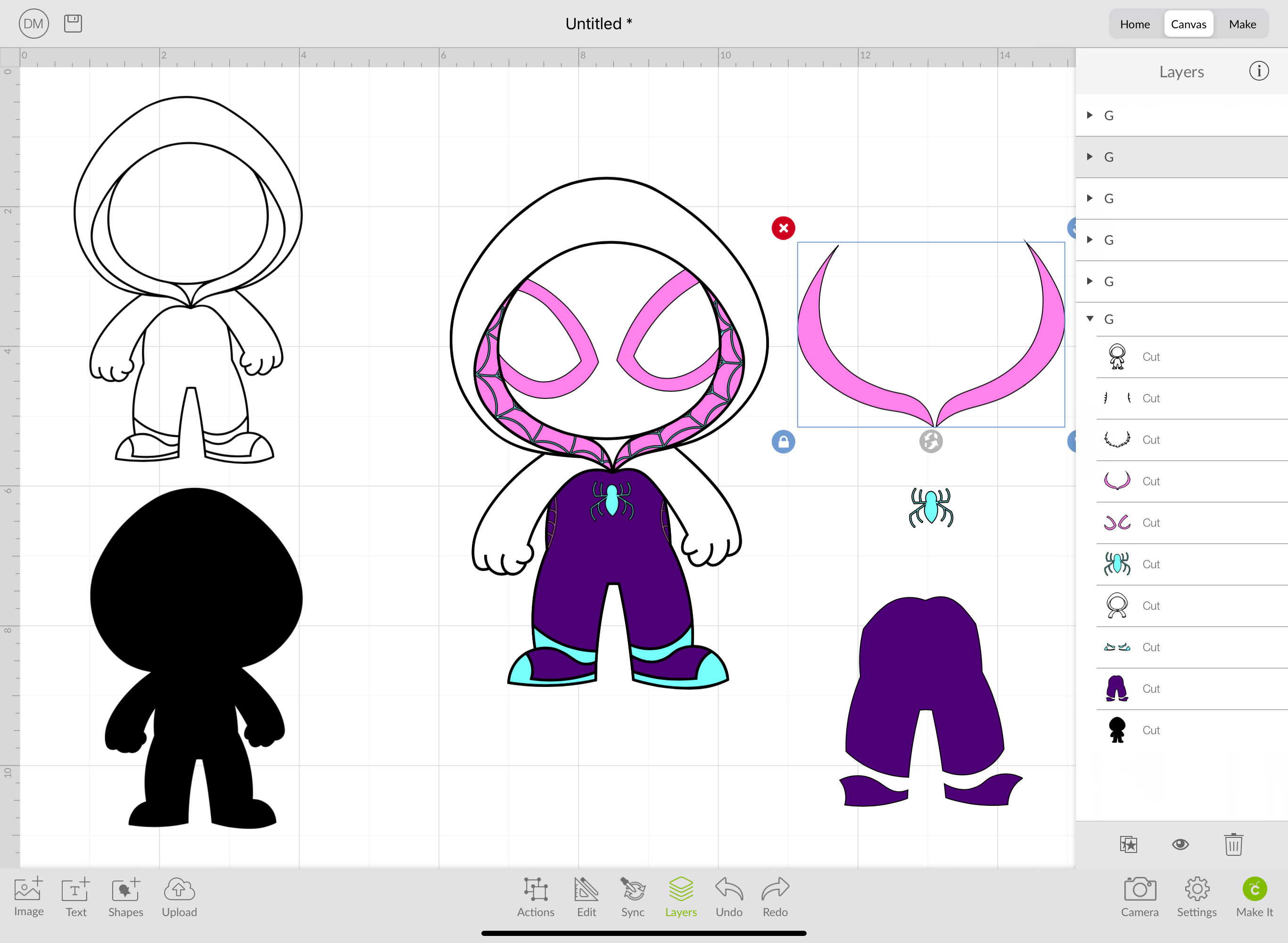Viewport: 1288px width, 943px height.
Task: Select the character outline Cut layer
Action: click(x=1191, y=357)
